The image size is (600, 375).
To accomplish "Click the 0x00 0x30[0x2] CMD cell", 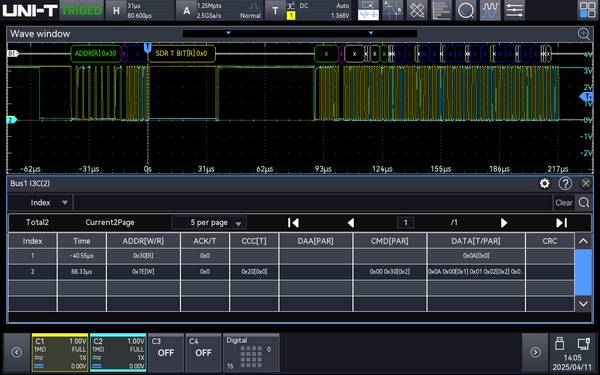I will click(x=390, y=272).
